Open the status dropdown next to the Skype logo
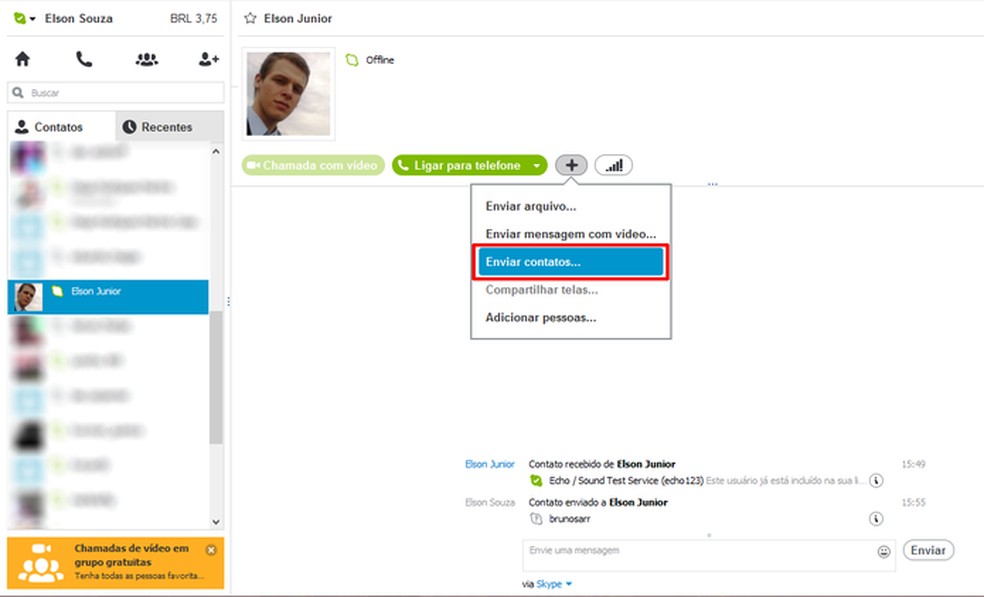The image size is (984, 597). tap(30, 17)
